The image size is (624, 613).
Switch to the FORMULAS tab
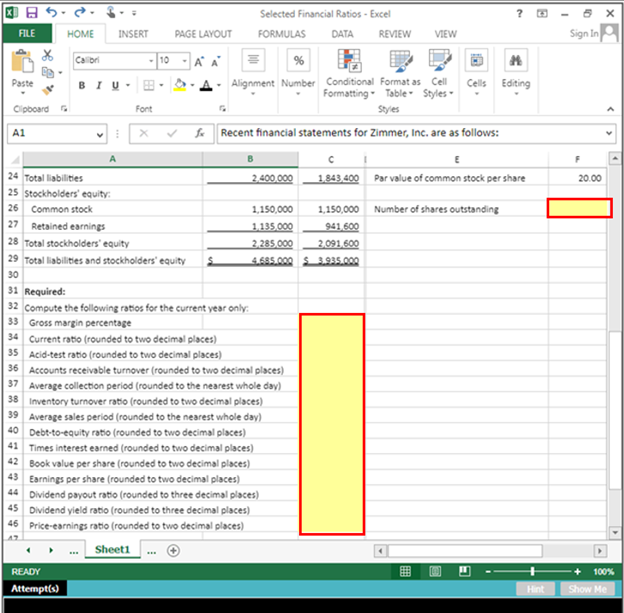click(282, 34)
